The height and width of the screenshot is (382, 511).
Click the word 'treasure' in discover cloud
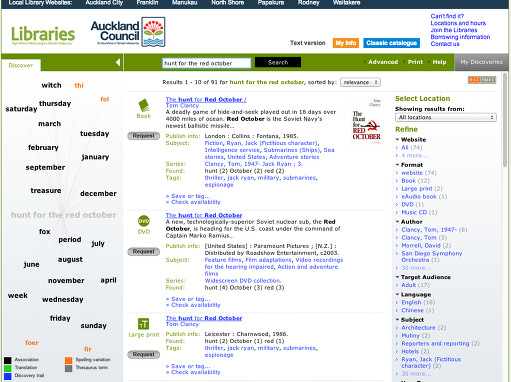pyautogui.click(x=46, y=191)
